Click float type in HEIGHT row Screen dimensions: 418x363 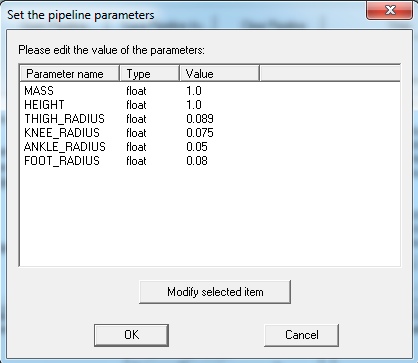136,105
